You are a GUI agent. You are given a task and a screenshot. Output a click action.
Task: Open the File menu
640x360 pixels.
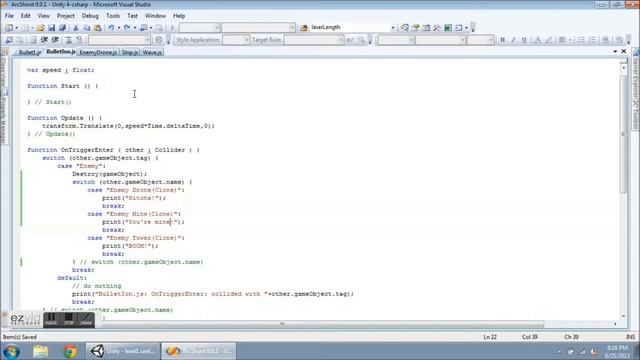9,16
